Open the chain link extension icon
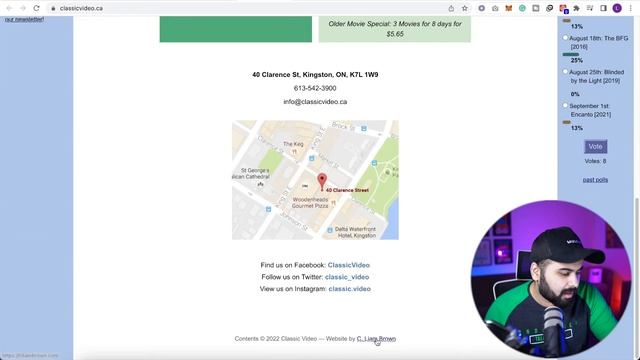This screenshot has width=640, height=360. tap(549, 8)
